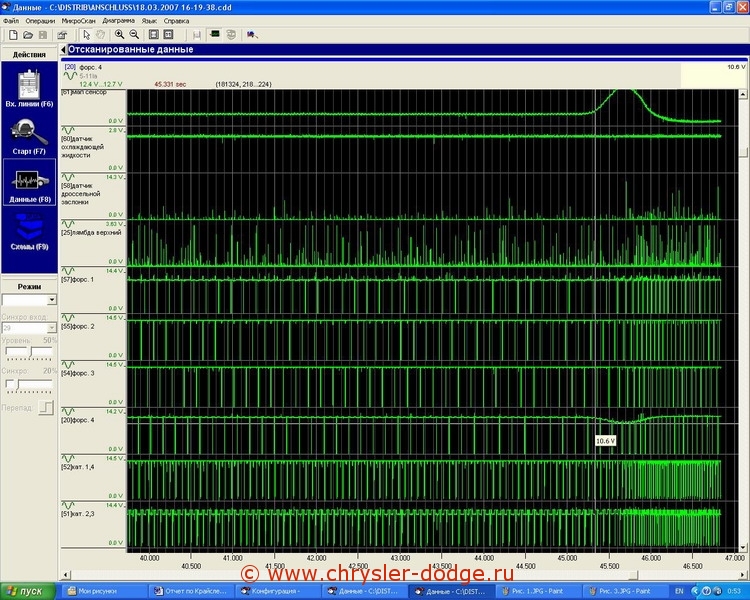Click the vertical scrollbar down arrow
Image resolution: width=750 pixels, height=600 pixels.
click(x=743, y=547)
